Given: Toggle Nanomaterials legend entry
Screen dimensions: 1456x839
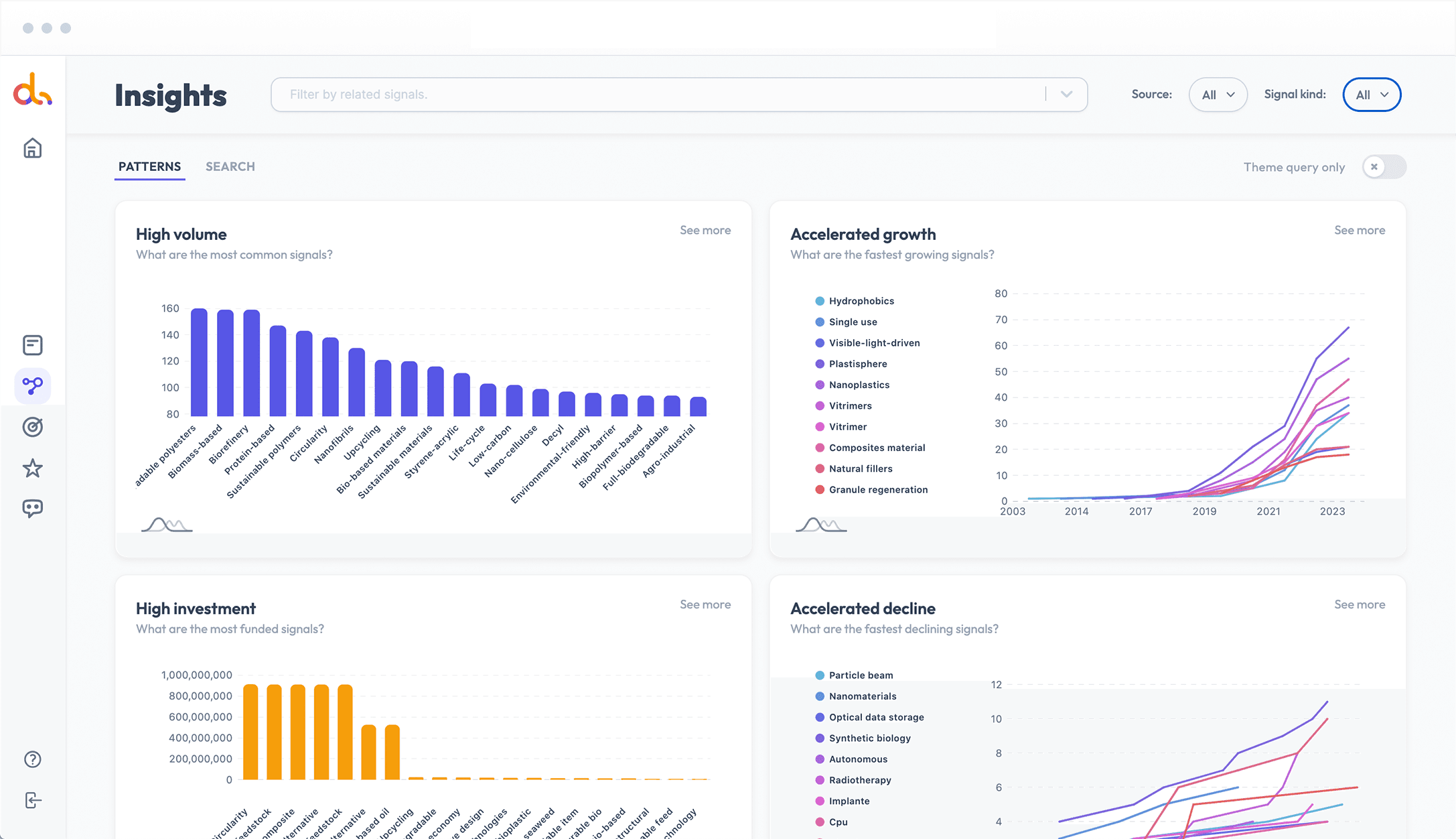Looking at the screenshot, I should pos(855,696).
